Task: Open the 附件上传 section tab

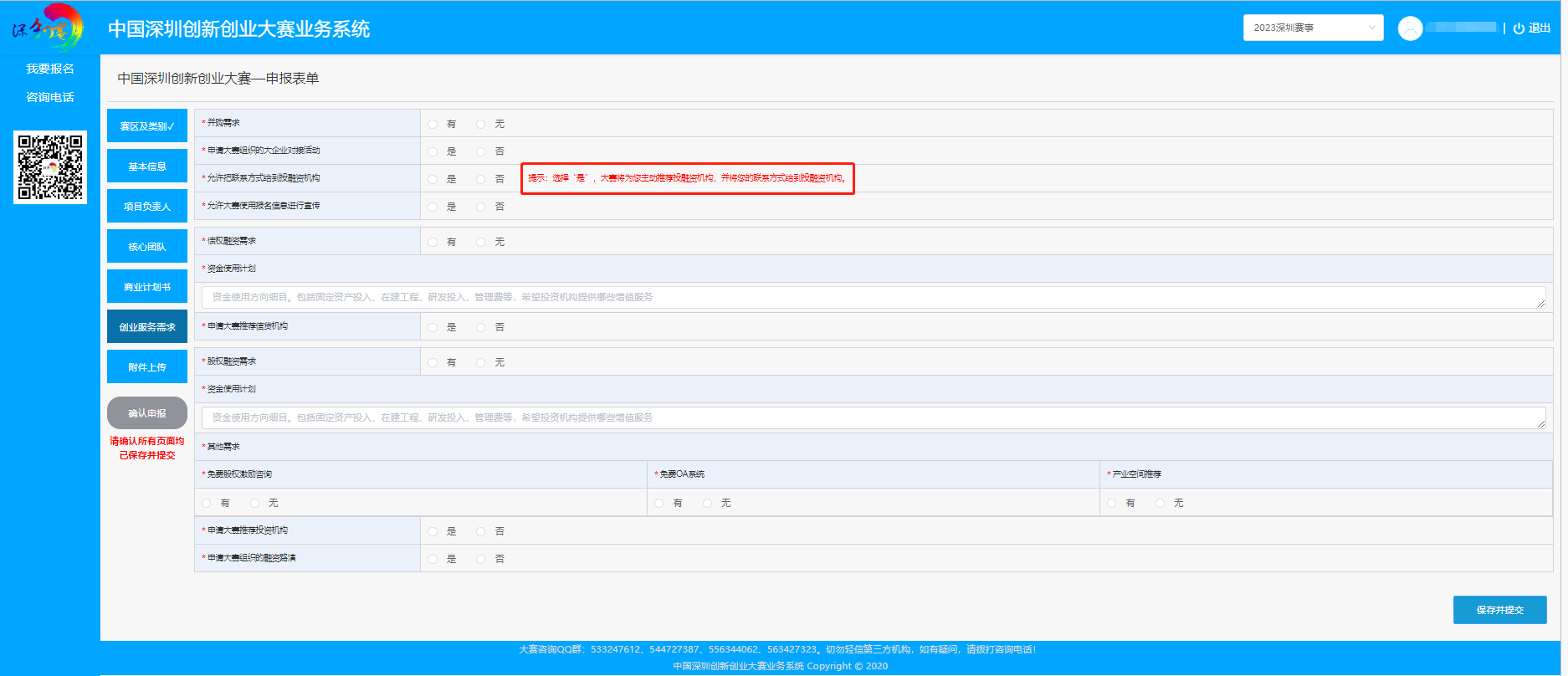Action: [147, 367]
